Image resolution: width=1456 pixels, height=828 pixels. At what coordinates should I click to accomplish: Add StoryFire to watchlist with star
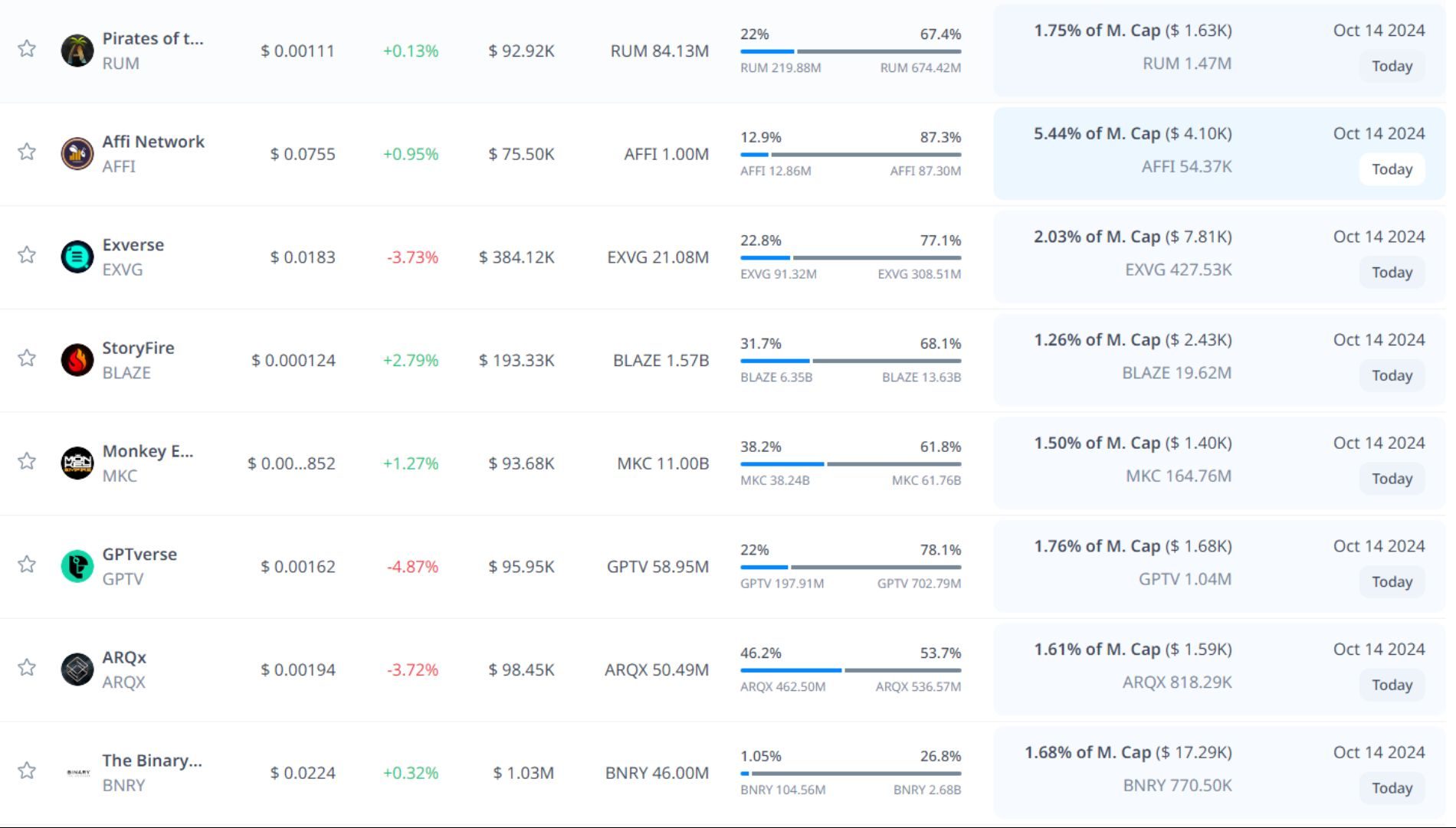click(27, 358)
